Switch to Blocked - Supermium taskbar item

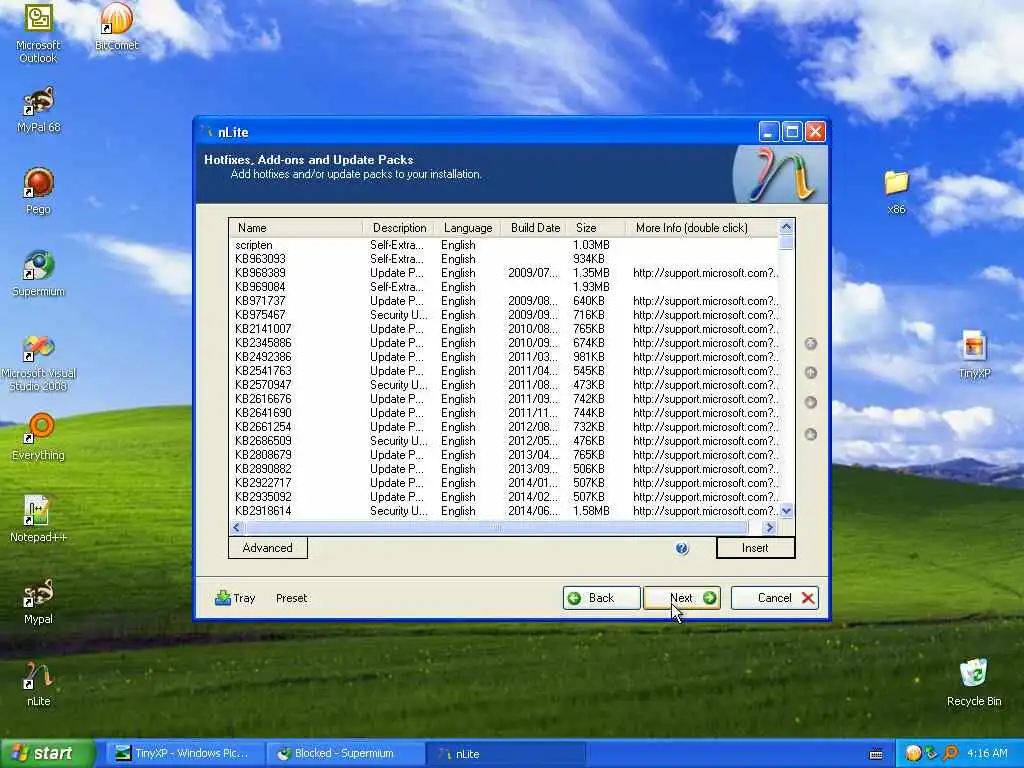[344, 754]
